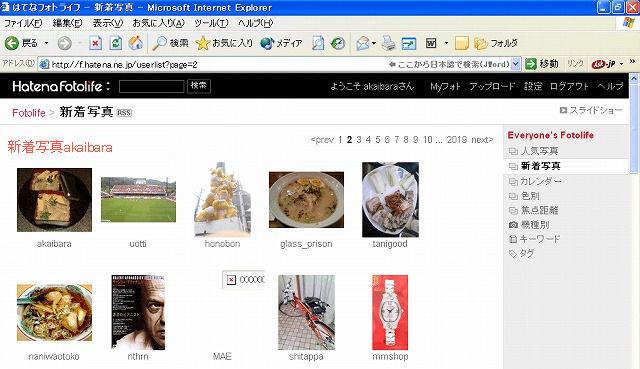Open akaibara's food box thumbnail
Viewport: 640px width, 369px height.
coord(54,200)
